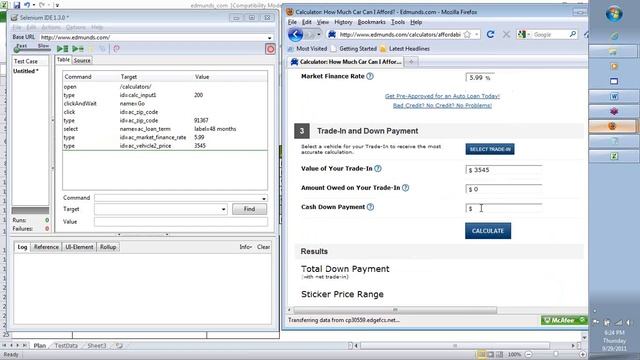
Task: Click the Excel zoom slider
Action: coord(555,354)
